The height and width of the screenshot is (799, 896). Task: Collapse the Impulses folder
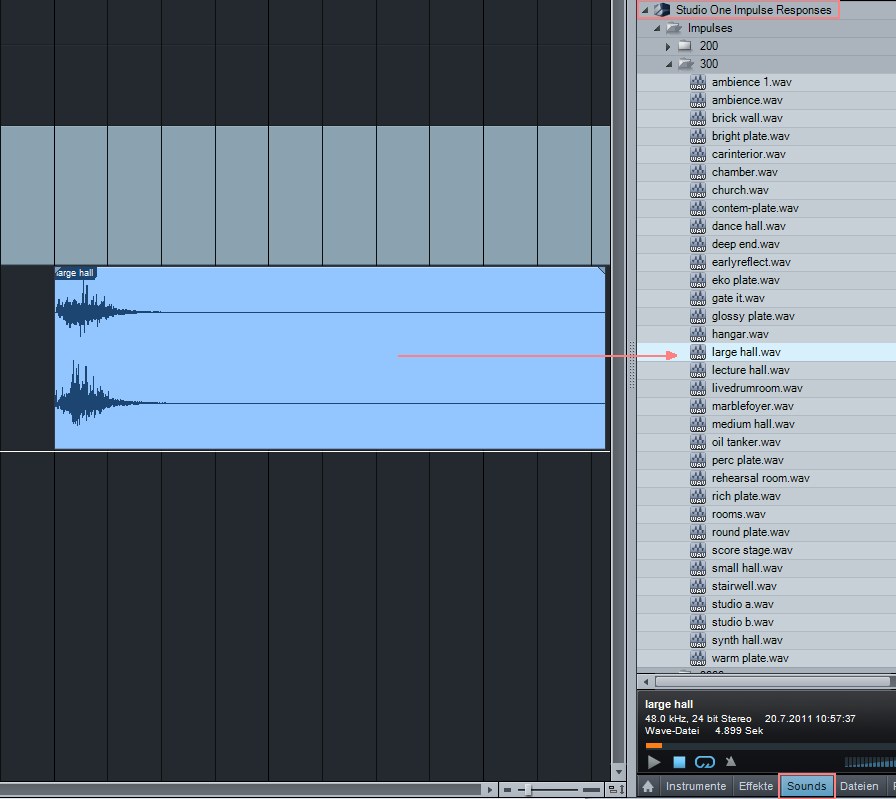(x=657, y=28)
